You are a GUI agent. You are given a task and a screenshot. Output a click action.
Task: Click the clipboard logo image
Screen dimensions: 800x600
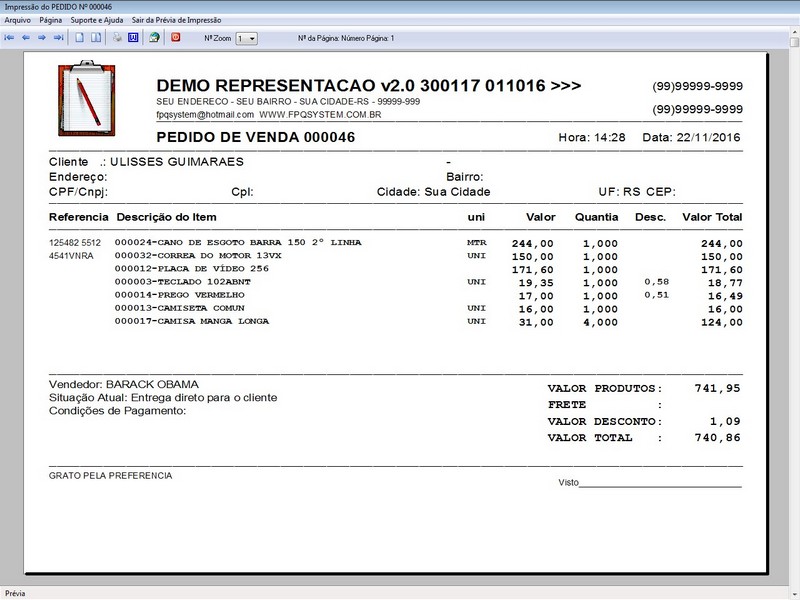click(87, 98)
